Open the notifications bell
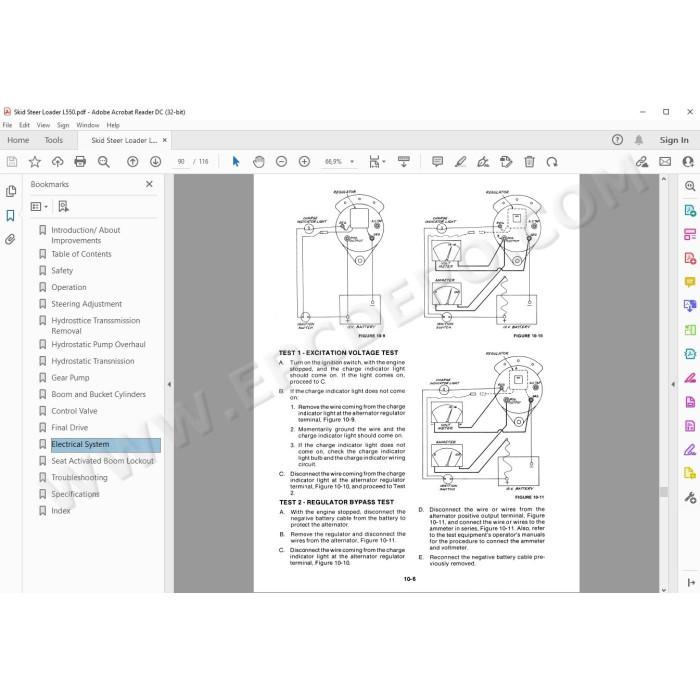Image resolution: width=700 pixels, height=700 pixels. click(639, 140)
